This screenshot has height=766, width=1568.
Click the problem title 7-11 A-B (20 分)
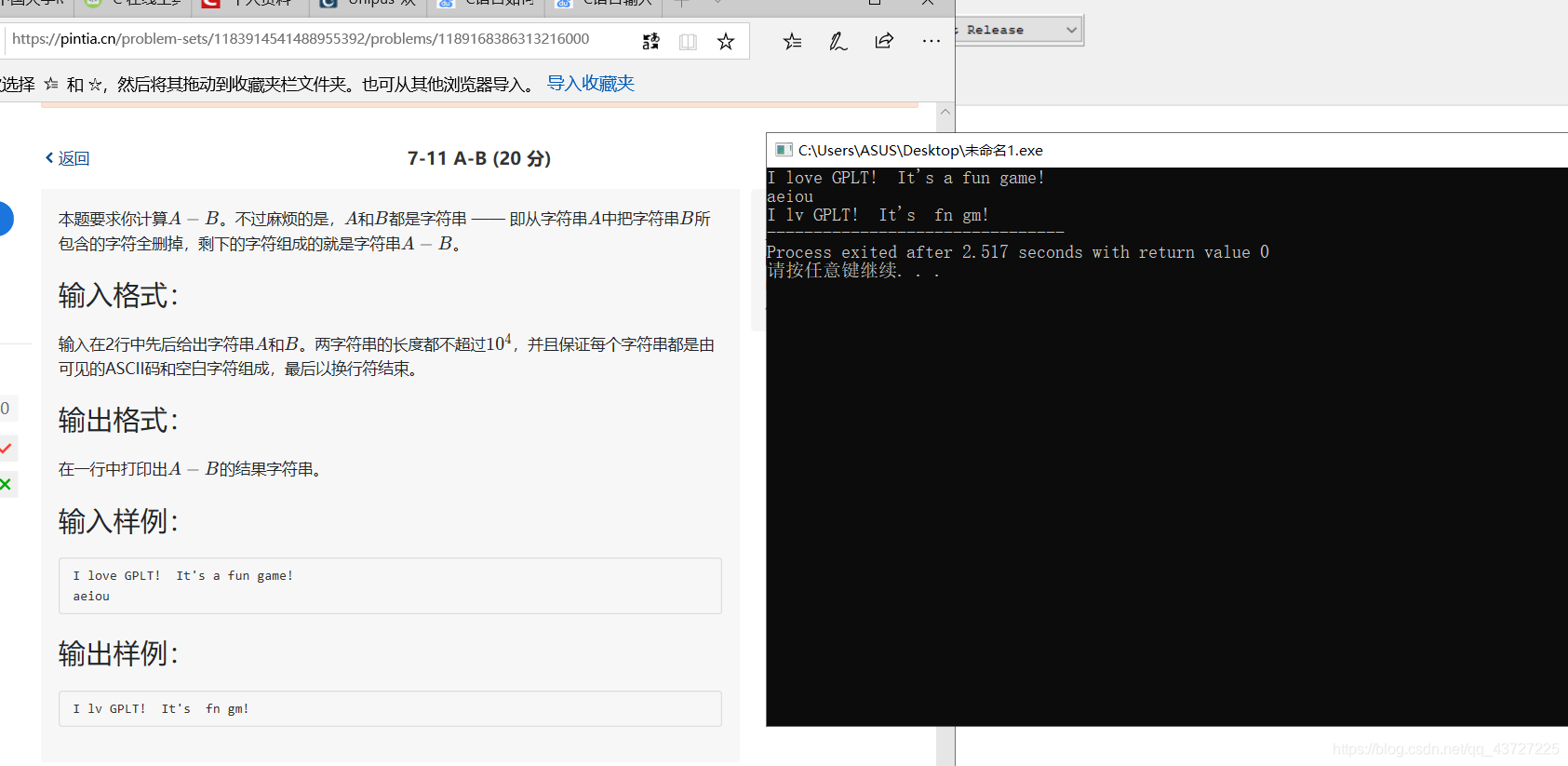pyautogui.click(x=479, y=158)
